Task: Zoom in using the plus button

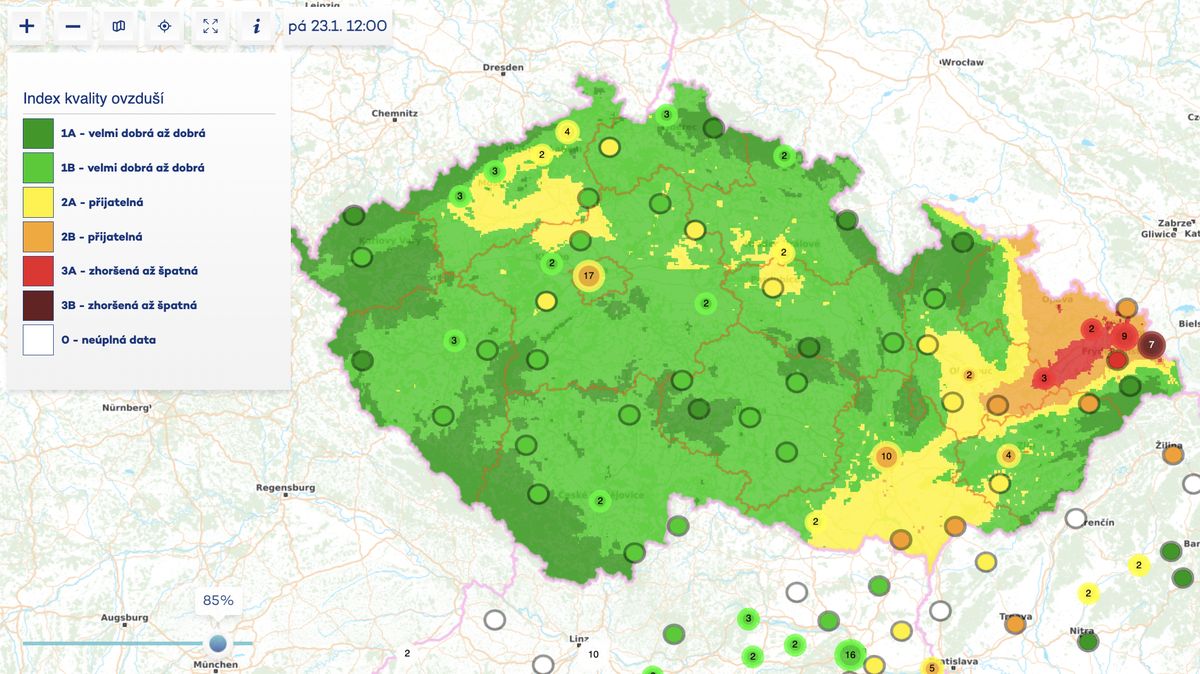Action: coord(27,26)
